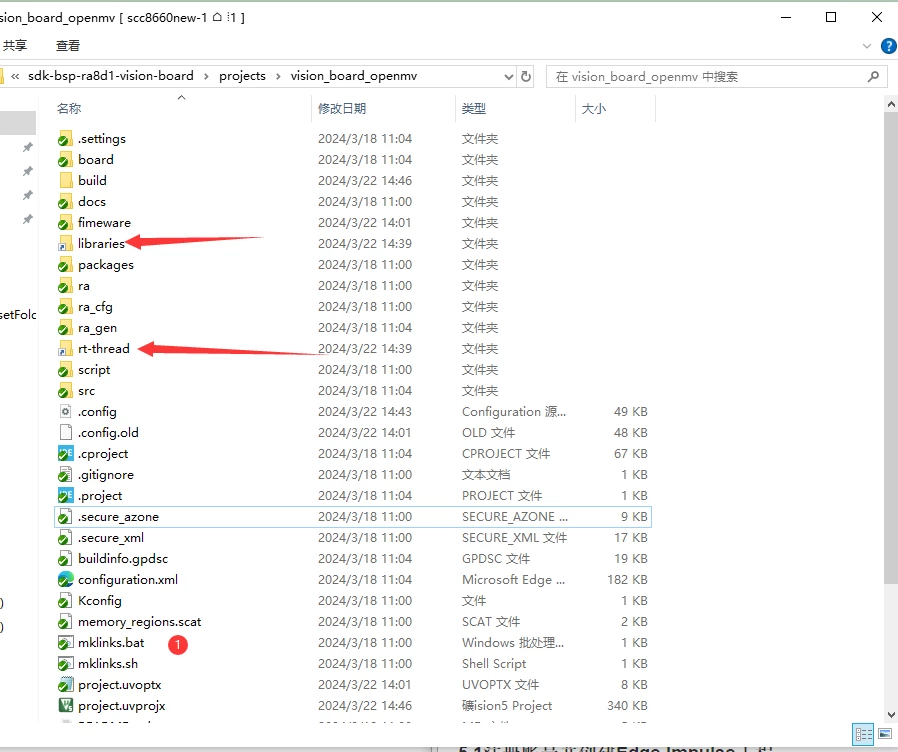The height and width of the screenshot is (752, 898).
Task: Click the 340 KB size cell
Action: 627,706
